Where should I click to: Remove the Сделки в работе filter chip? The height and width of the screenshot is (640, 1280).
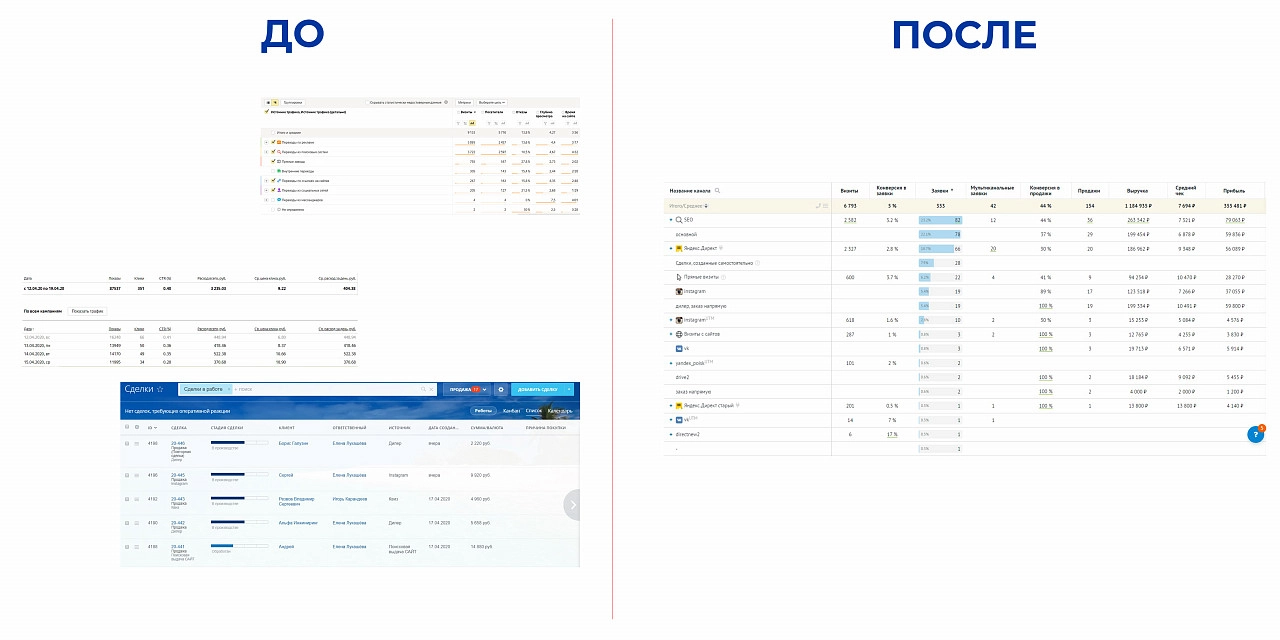pos(229,389)
